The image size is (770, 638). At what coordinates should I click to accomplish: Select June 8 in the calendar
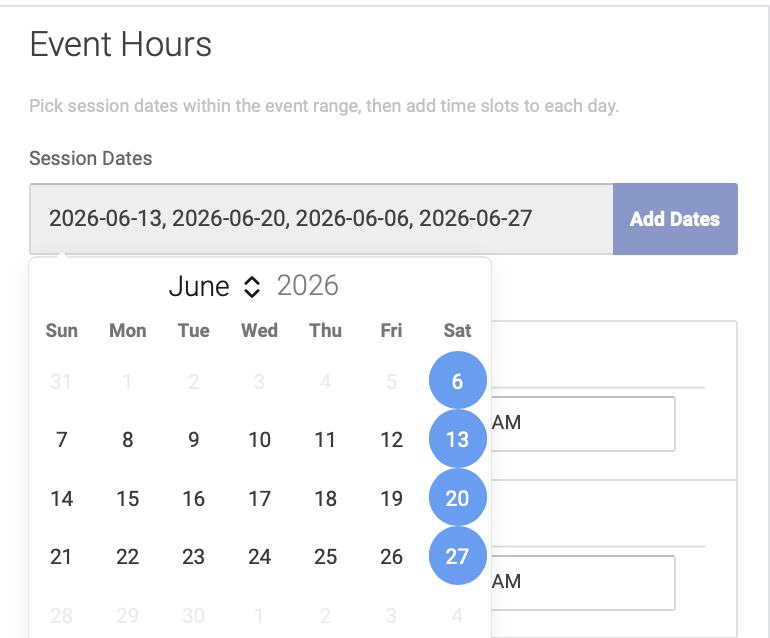[127, 439]
